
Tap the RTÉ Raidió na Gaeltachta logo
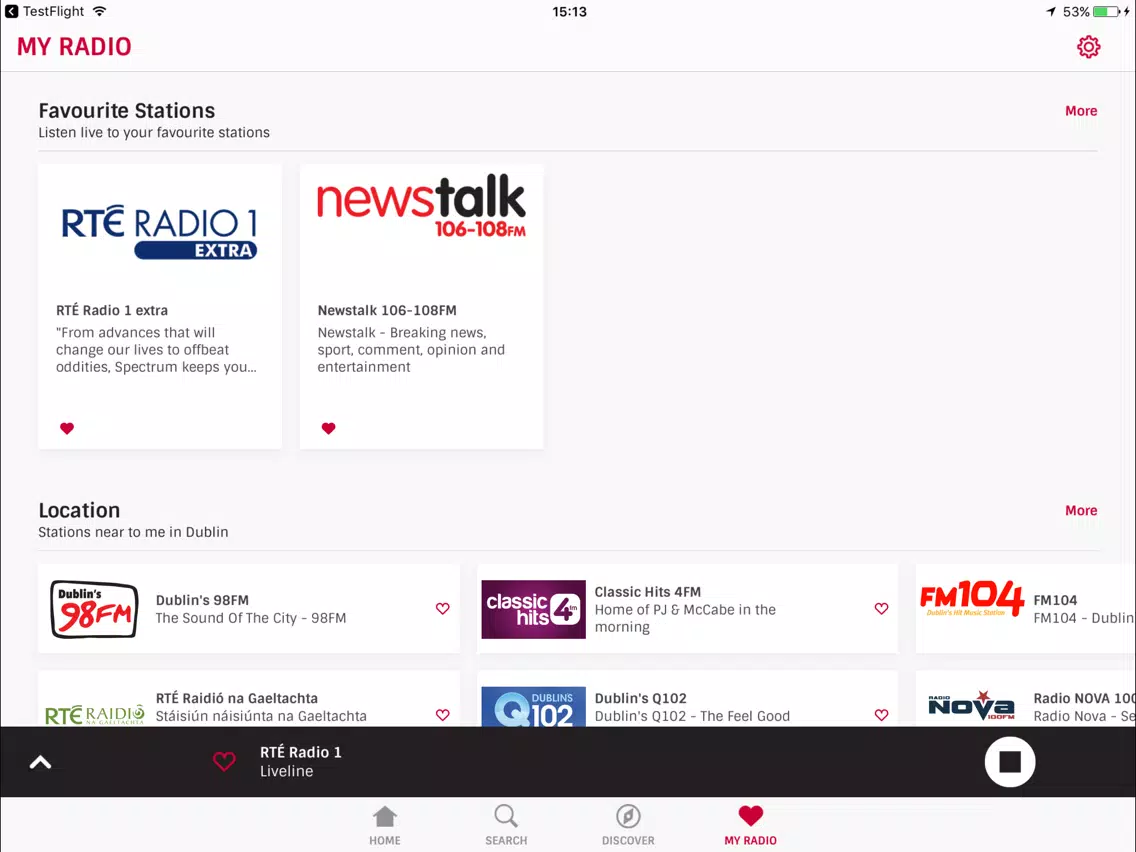pos(94,715)
